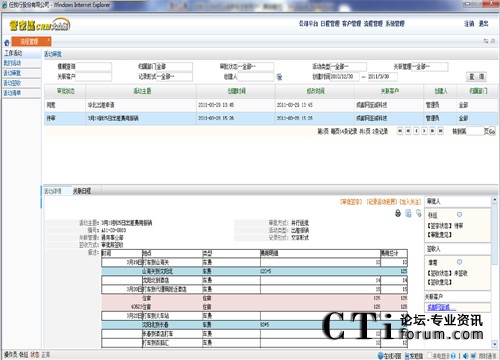Open the related customer link in the side panel
The height and width of the screenshot is (360, 500).
(x=441, y=307)
